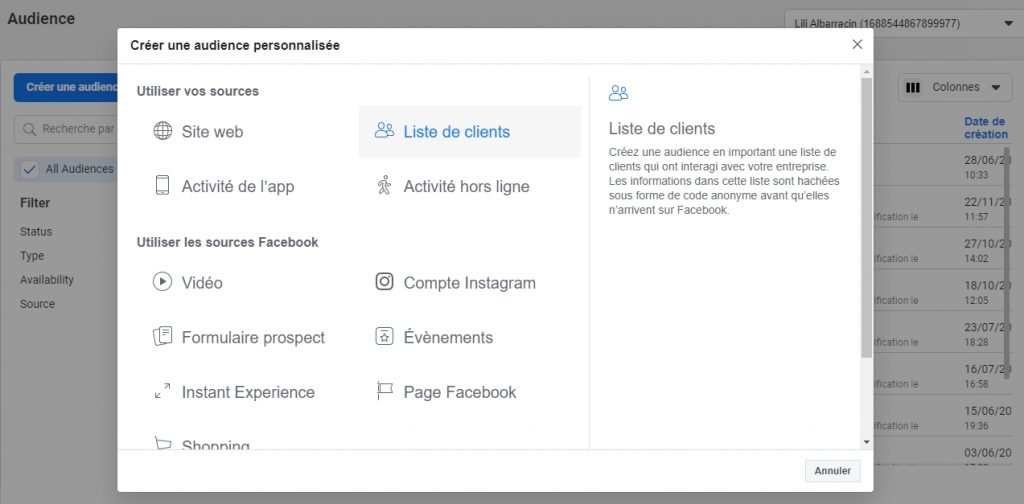Expand the Status filter
Image resolution: width=1024 pixels, height=504 pixels.
[x=36, y=232]
